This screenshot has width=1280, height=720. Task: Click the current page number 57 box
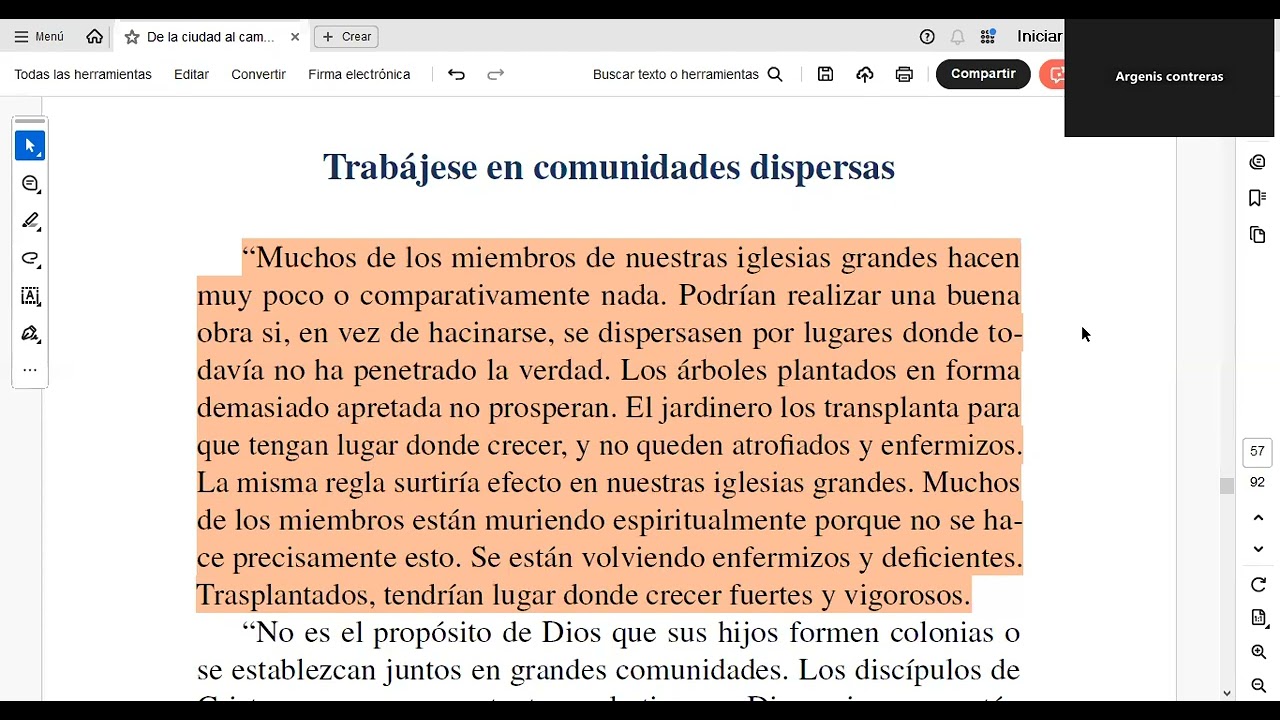click(1257, 451)
